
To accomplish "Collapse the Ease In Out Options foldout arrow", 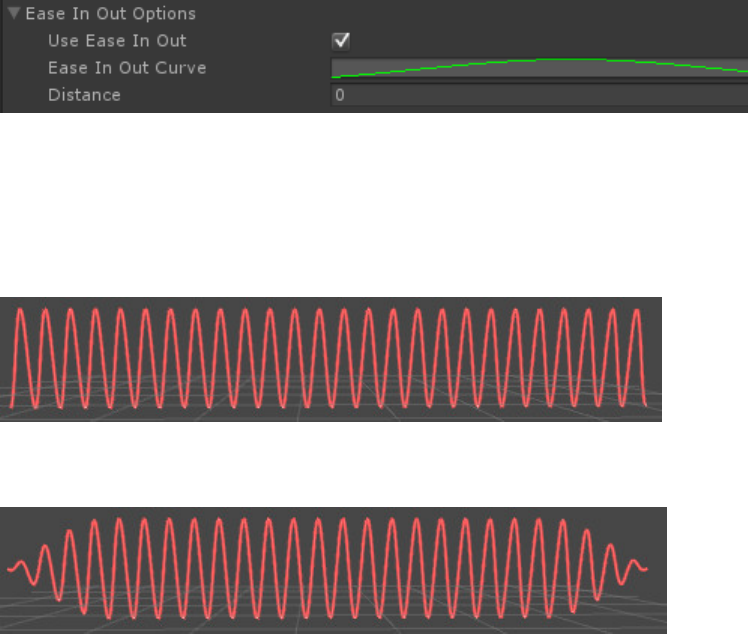I will pos(14,15).
